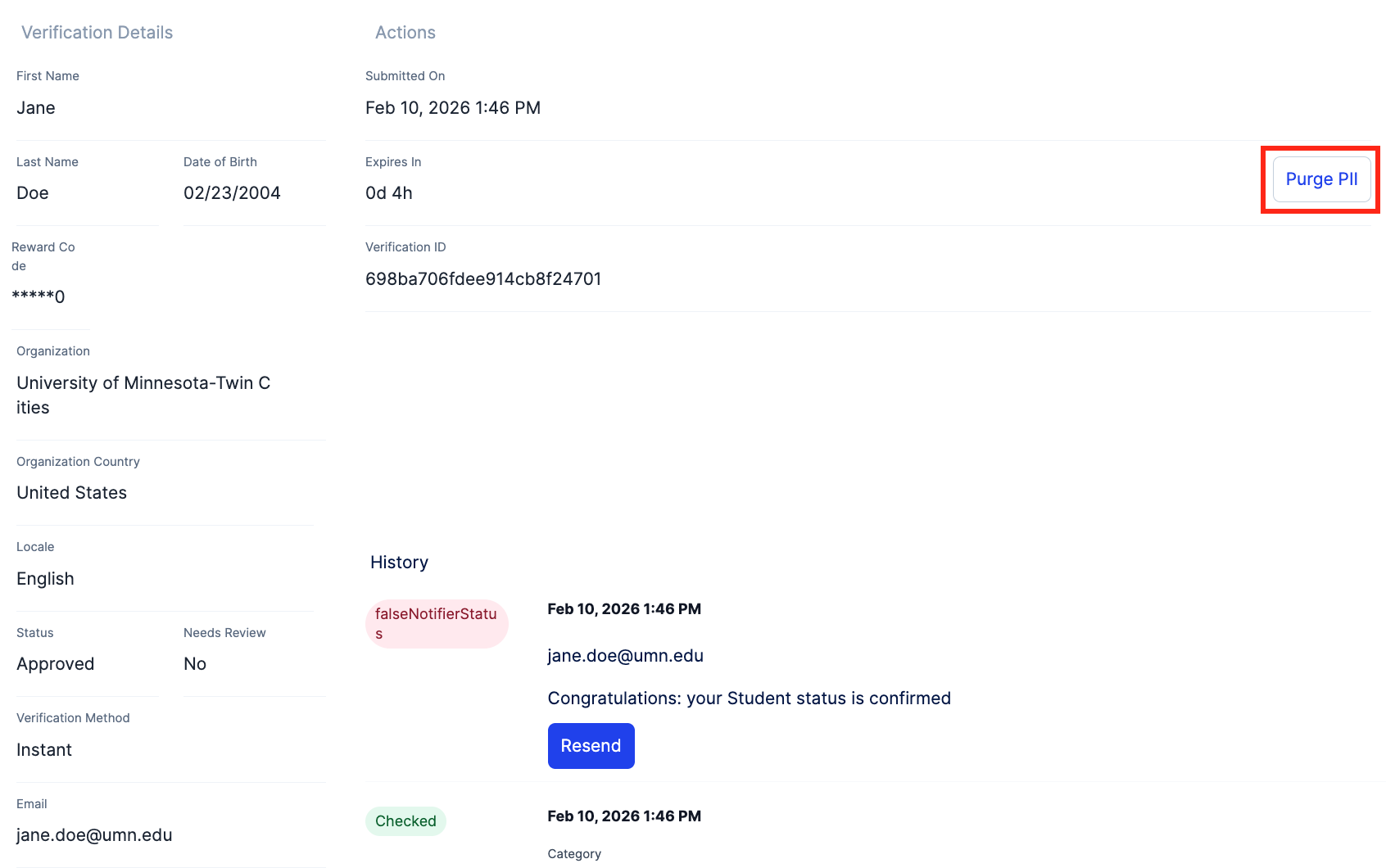Click the Needs Review value No
This screenshot has height=868, width=1386.
pos(195,664)
